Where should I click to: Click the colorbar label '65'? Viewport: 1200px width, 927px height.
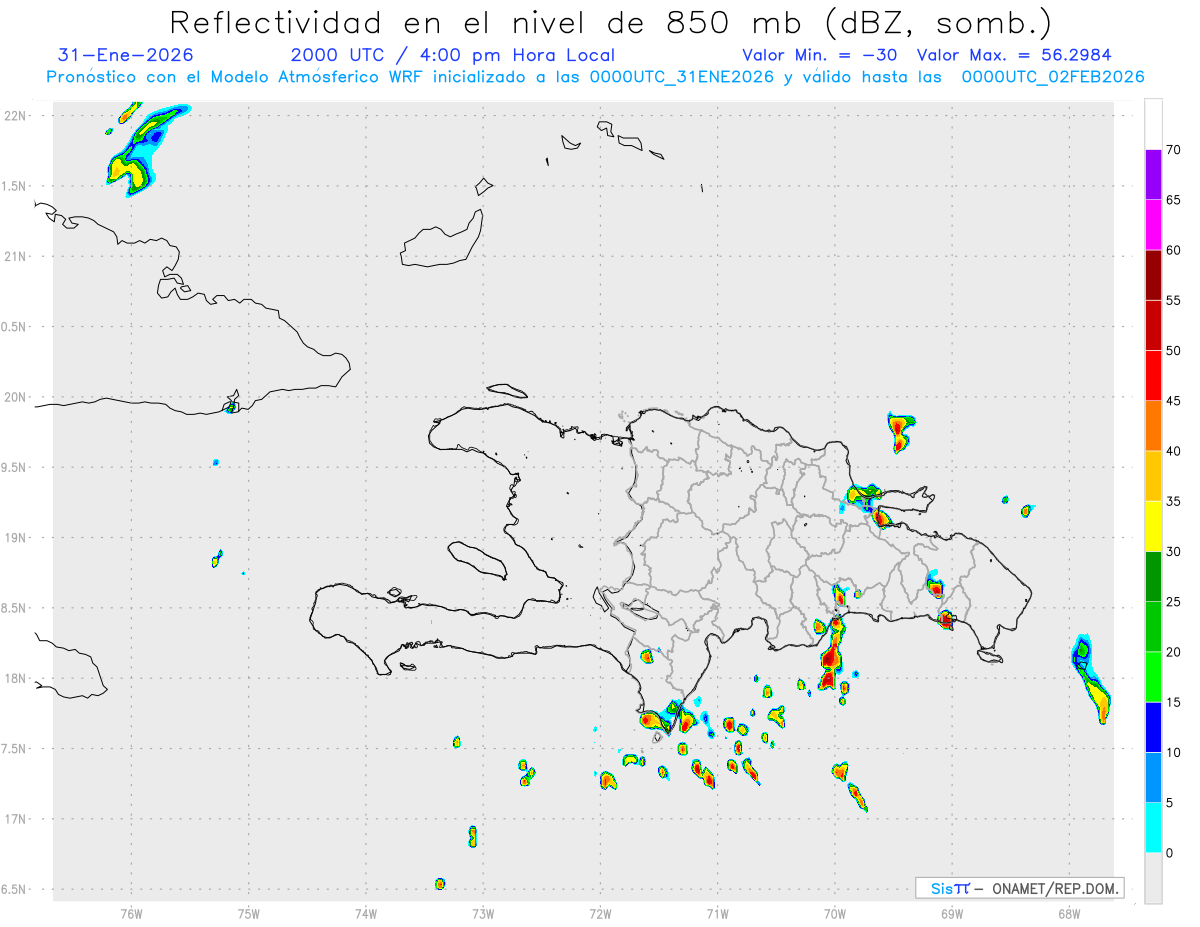[x=1174, y=200]
